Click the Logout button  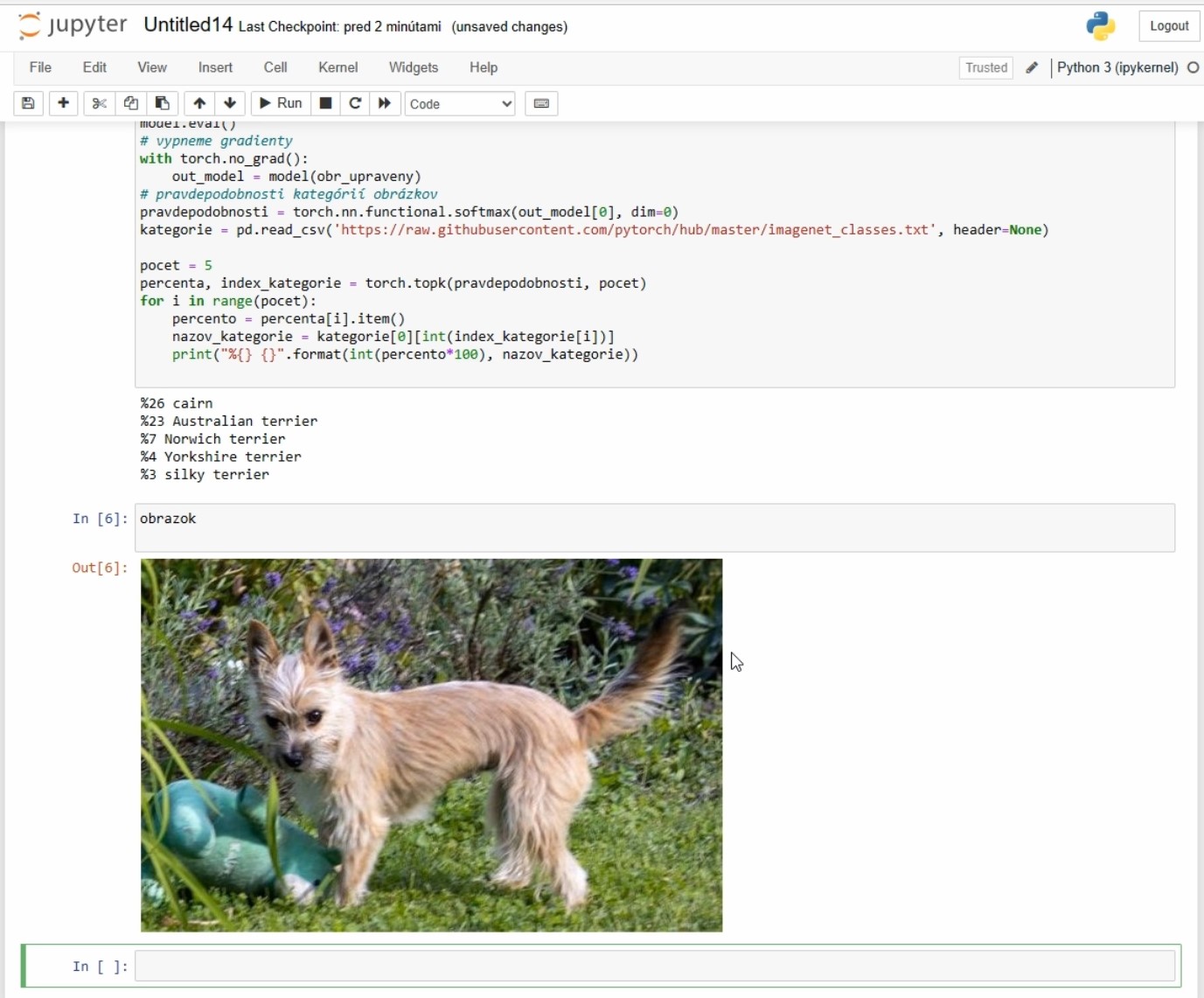coord(1168,26)
